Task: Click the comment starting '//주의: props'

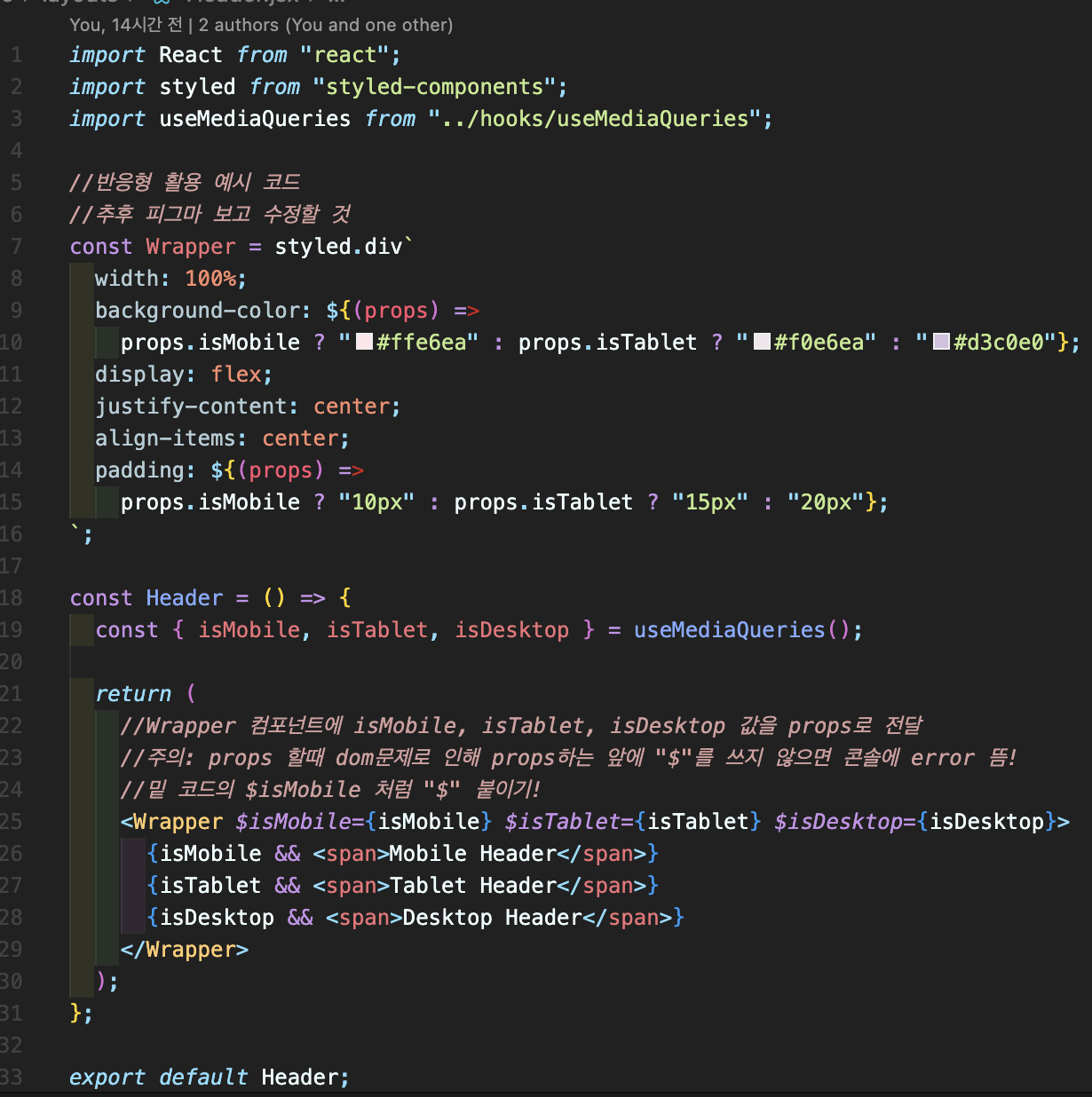Action: click(x=568, y=758)
